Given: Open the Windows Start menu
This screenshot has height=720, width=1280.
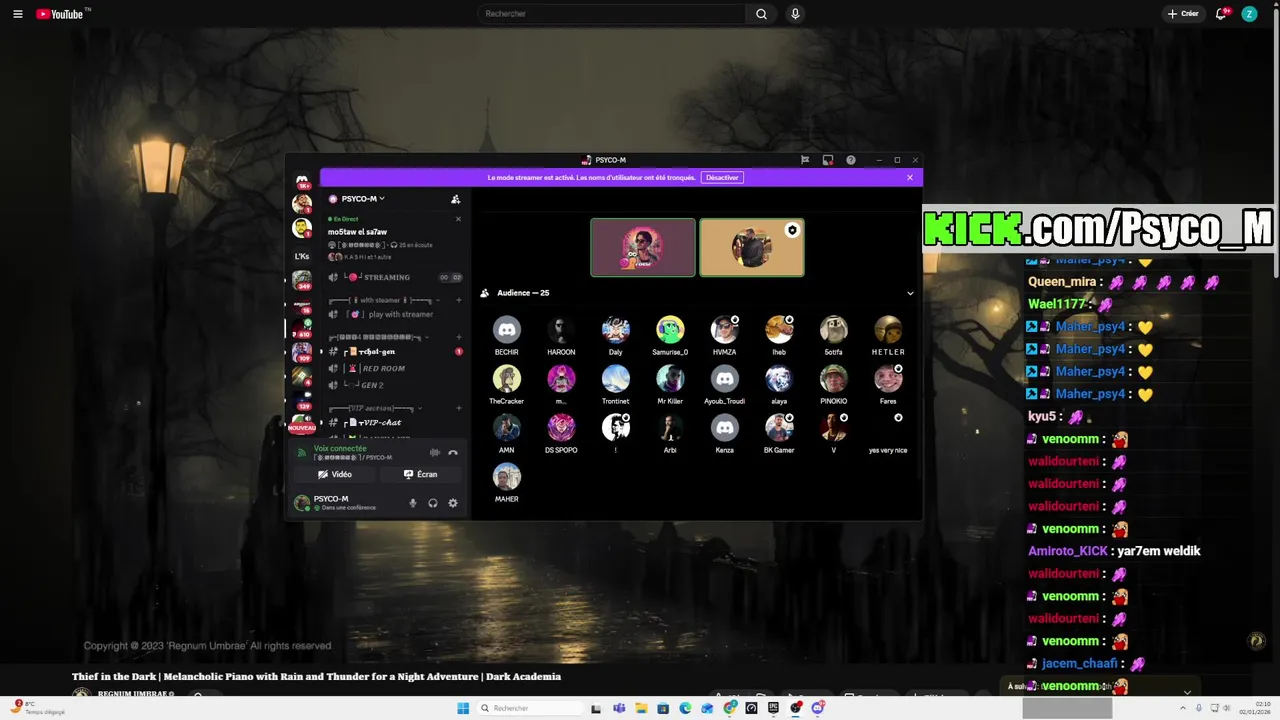Looking at the screenshot, I should point(463,708).
